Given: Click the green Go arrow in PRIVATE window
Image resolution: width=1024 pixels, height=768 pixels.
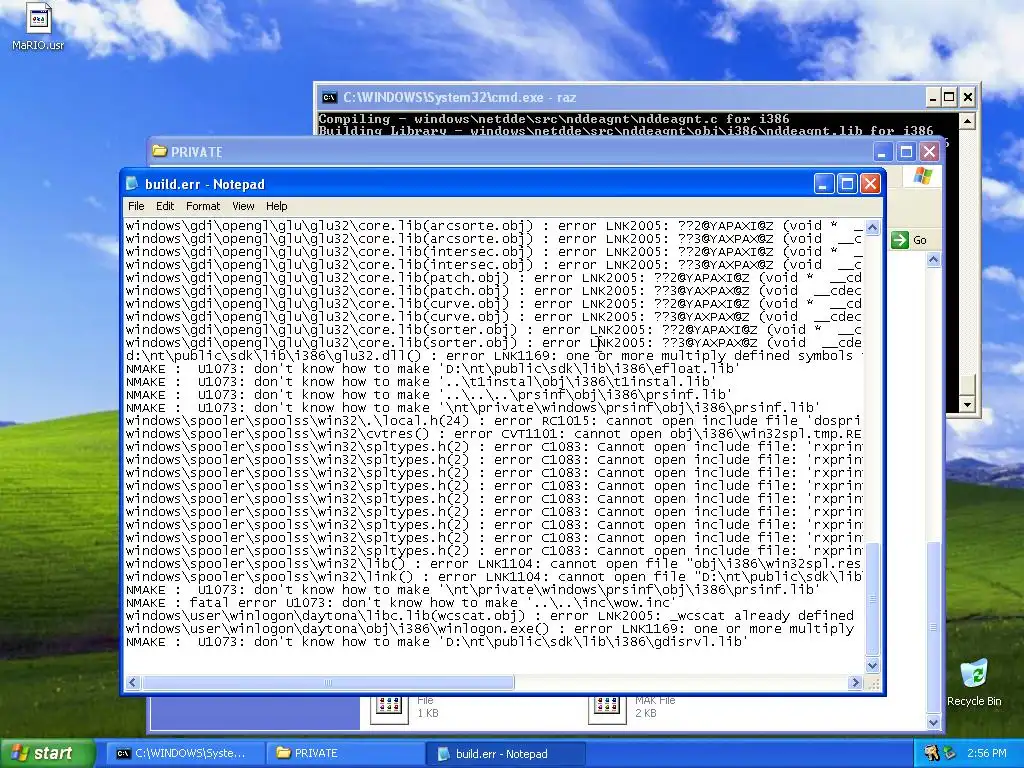Looking at the screenshot, I should coord(900,240).
